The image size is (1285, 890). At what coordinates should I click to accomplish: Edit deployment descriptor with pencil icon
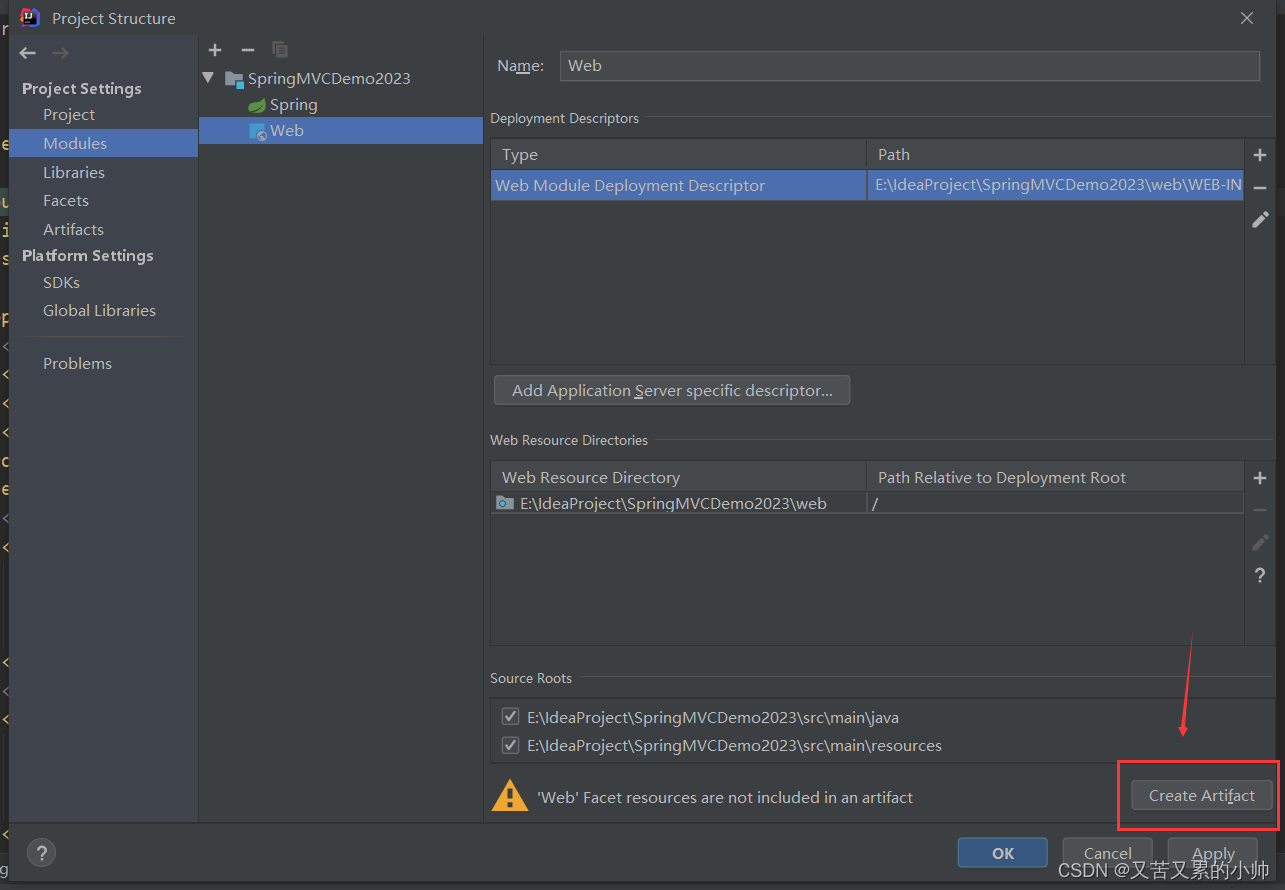pyautogui.click(x=1260, y=219)
